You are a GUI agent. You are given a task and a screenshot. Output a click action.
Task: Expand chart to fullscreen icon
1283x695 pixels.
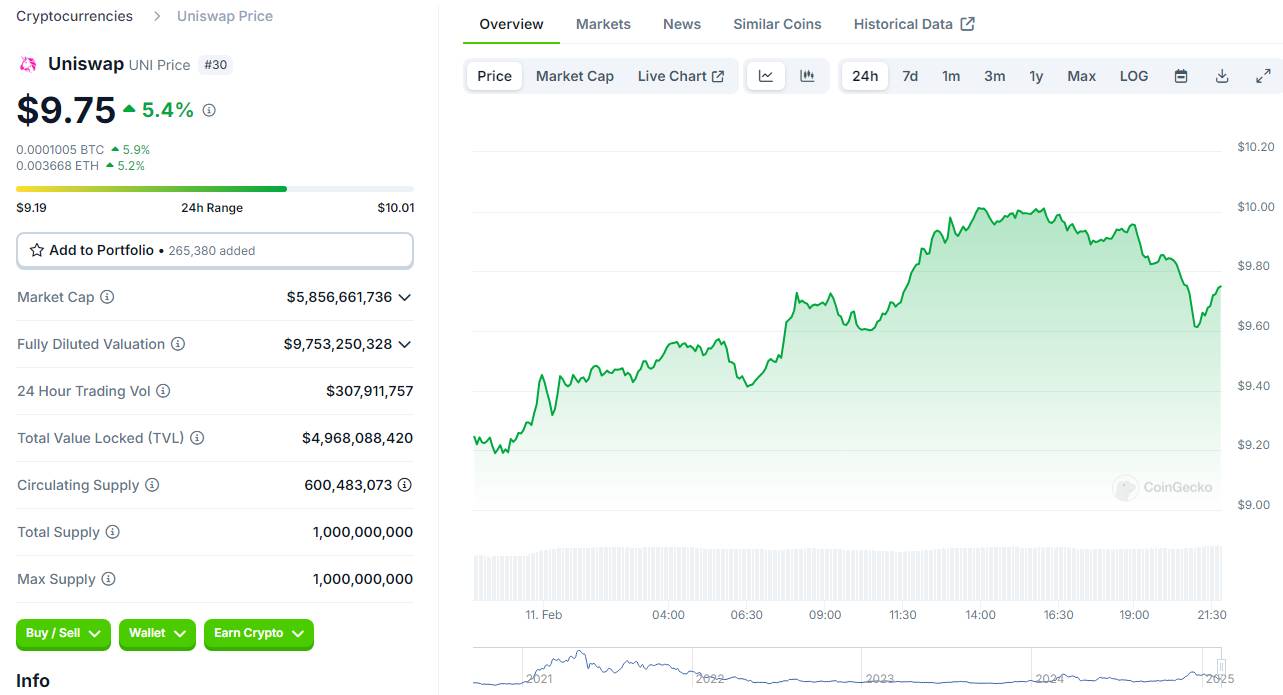(1263, 76)
